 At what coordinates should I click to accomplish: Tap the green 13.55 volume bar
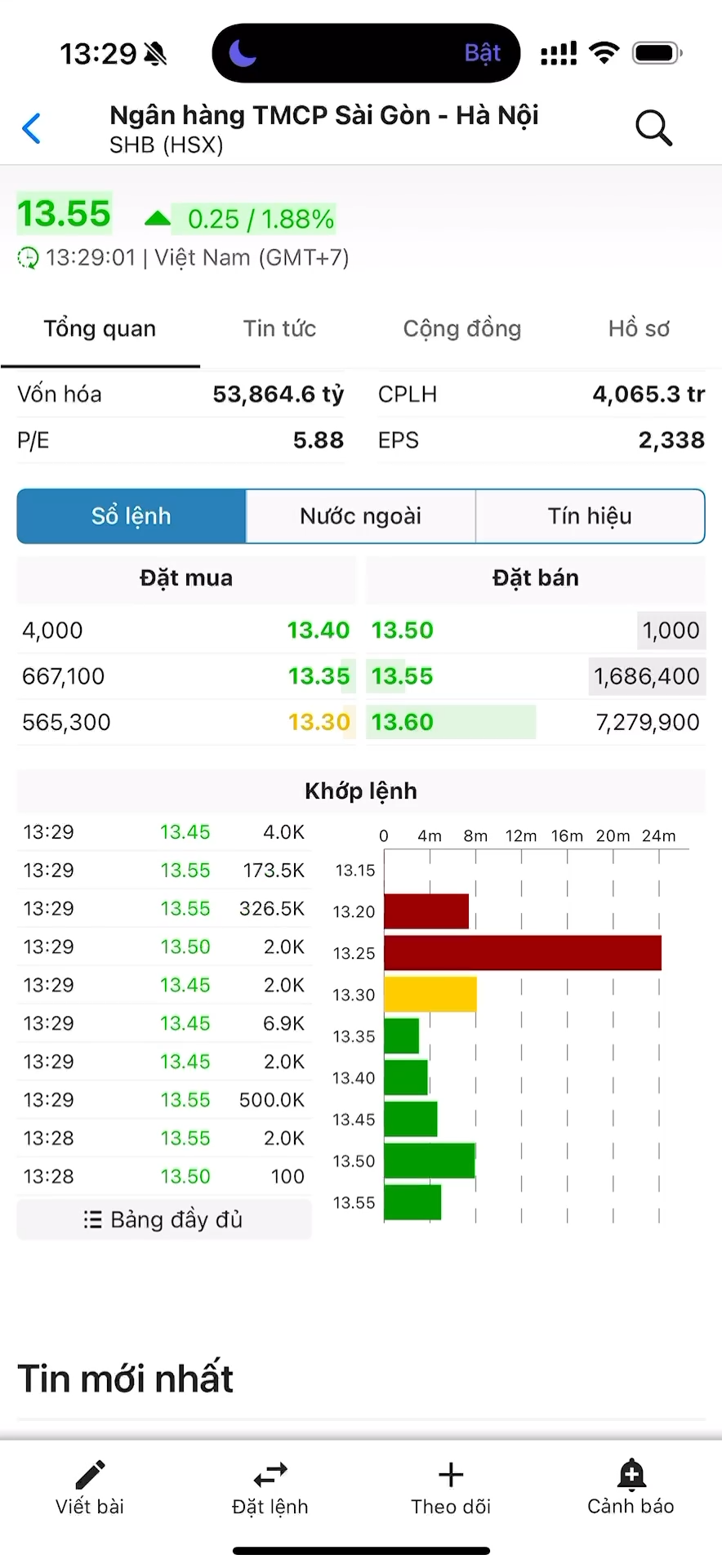pyautogui.click(x=412, y=1202)
